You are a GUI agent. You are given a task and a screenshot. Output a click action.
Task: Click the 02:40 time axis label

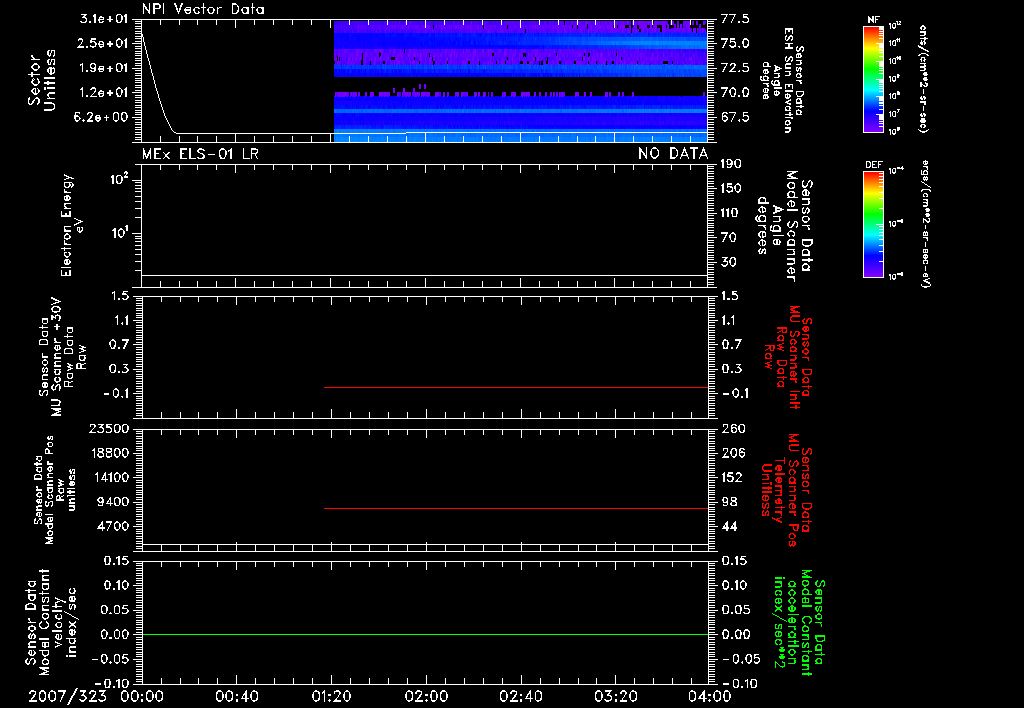(520, 696)
